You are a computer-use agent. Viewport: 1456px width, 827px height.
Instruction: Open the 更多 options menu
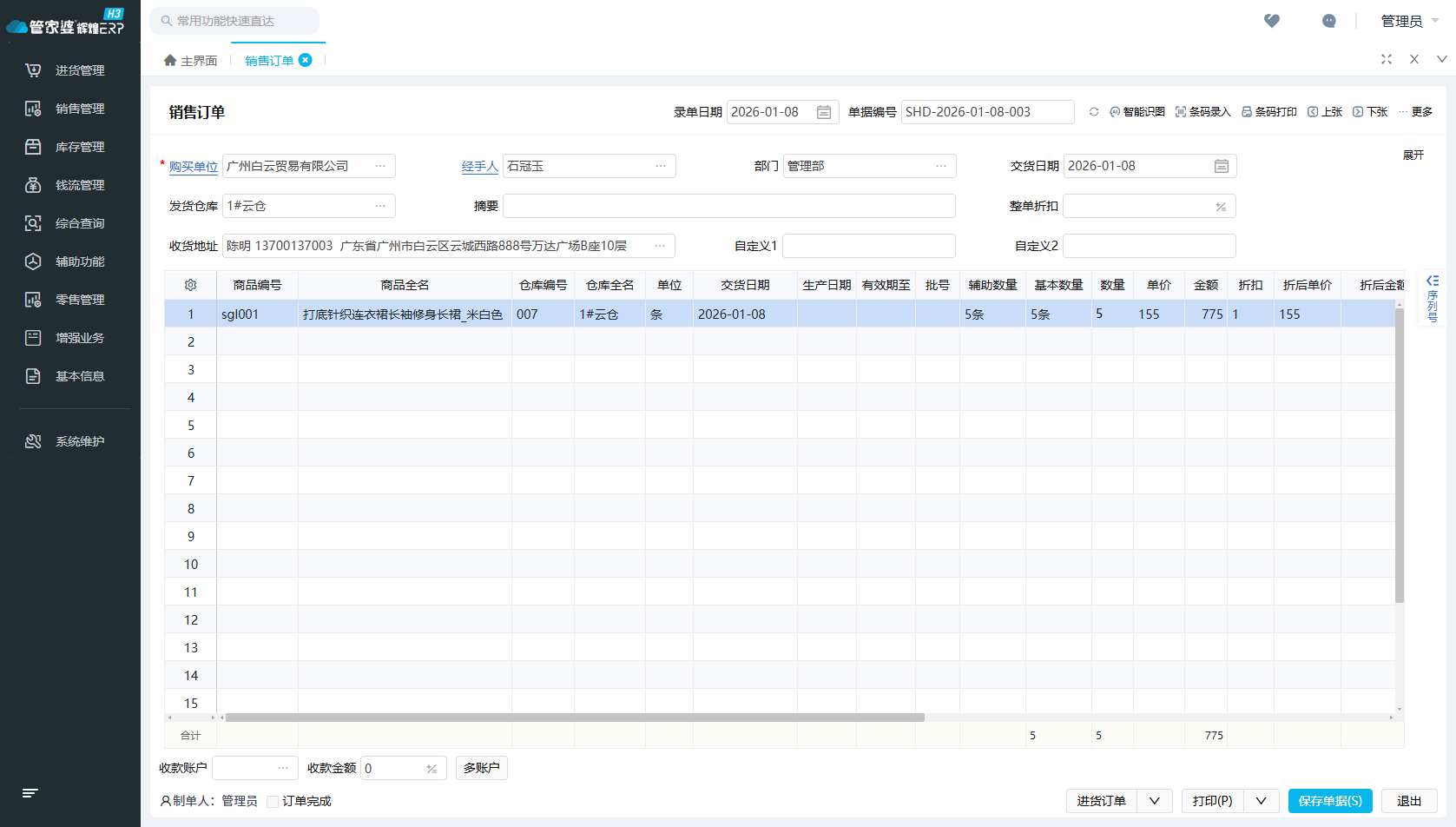click(x=1415, y=112)
